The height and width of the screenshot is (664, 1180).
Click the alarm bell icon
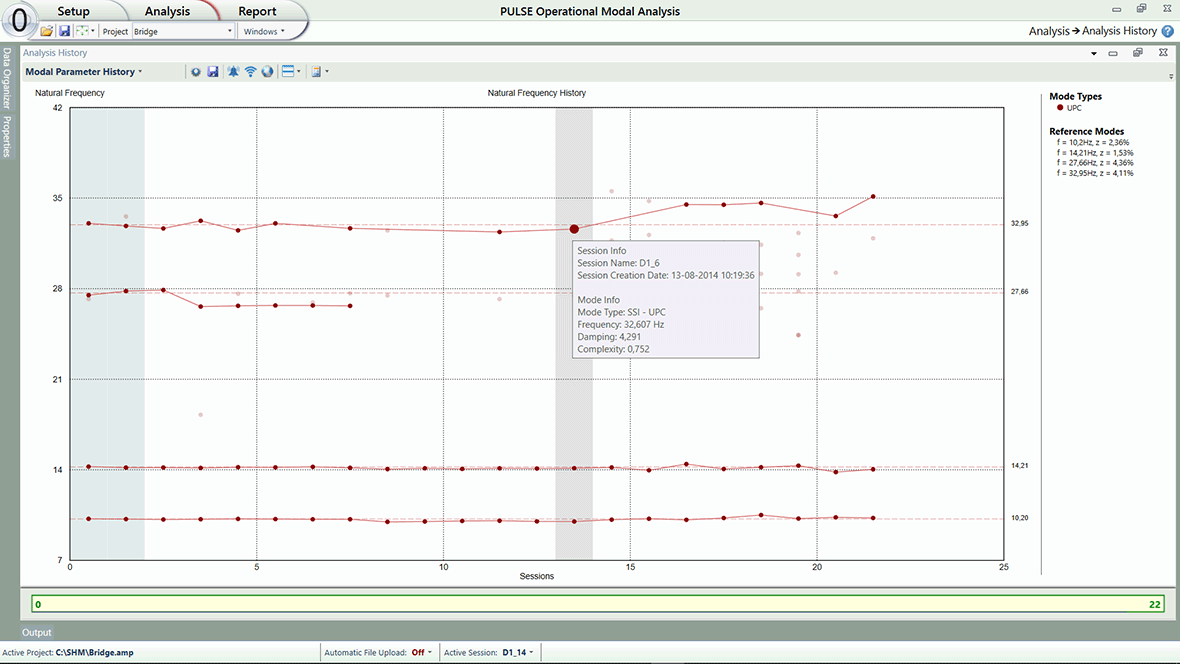click(x=233, y=72)
